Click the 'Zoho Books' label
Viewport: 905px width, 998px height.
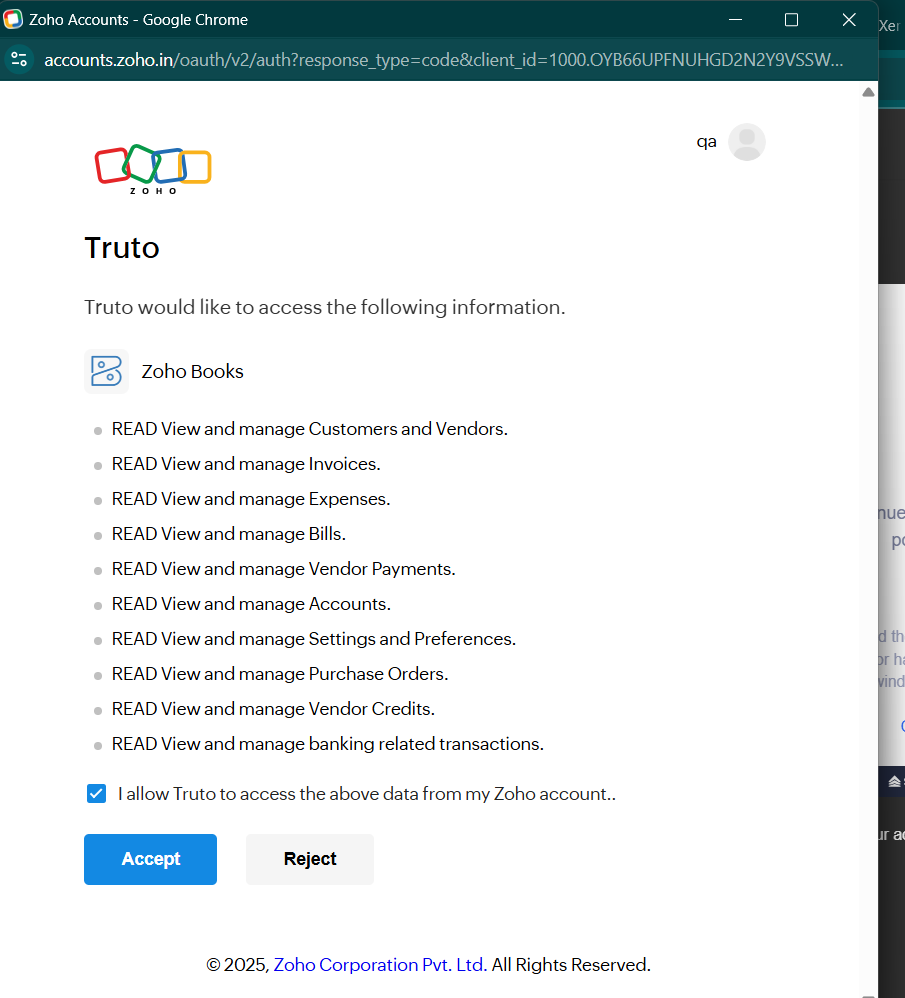pos(192,371)
